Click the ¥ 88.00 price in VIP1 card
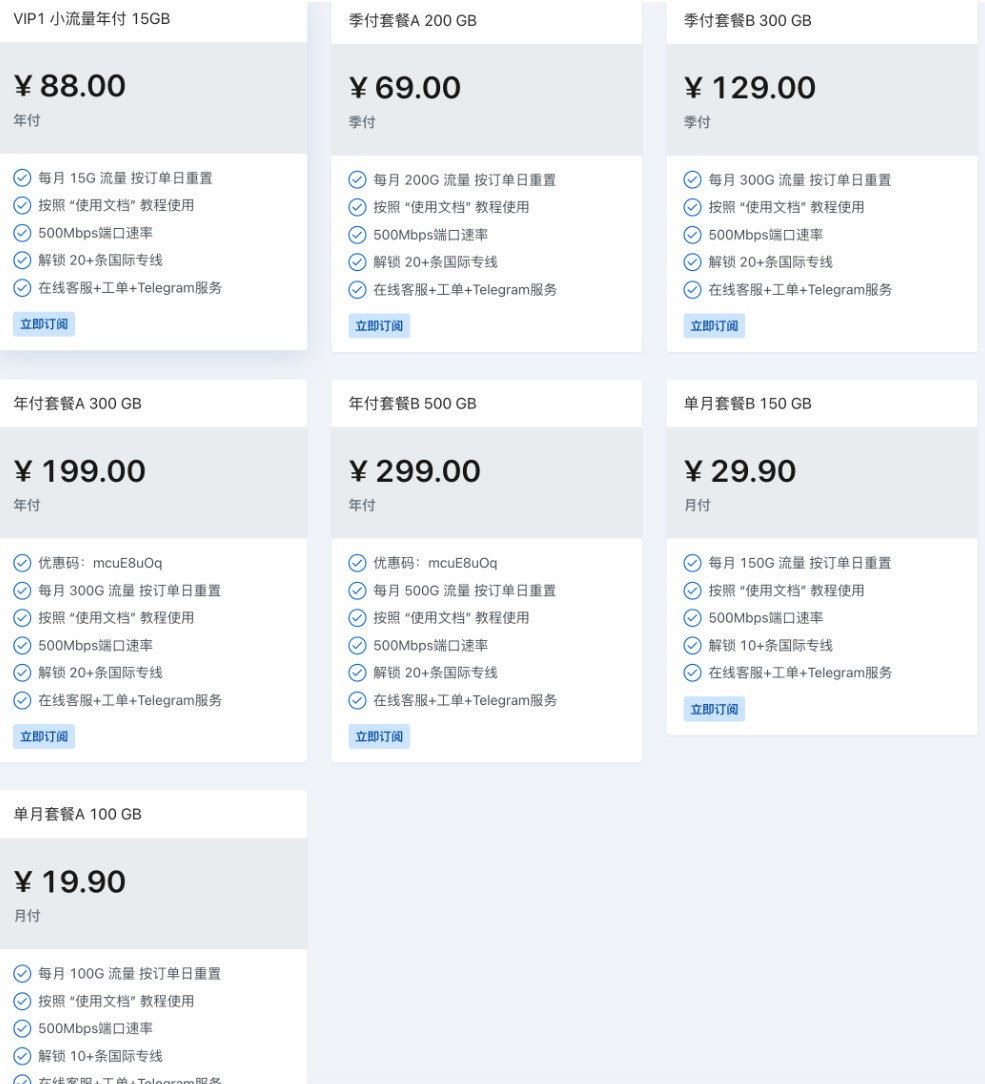The width and height of the screenshot is (985, 1084). click(x=70, y=87)
